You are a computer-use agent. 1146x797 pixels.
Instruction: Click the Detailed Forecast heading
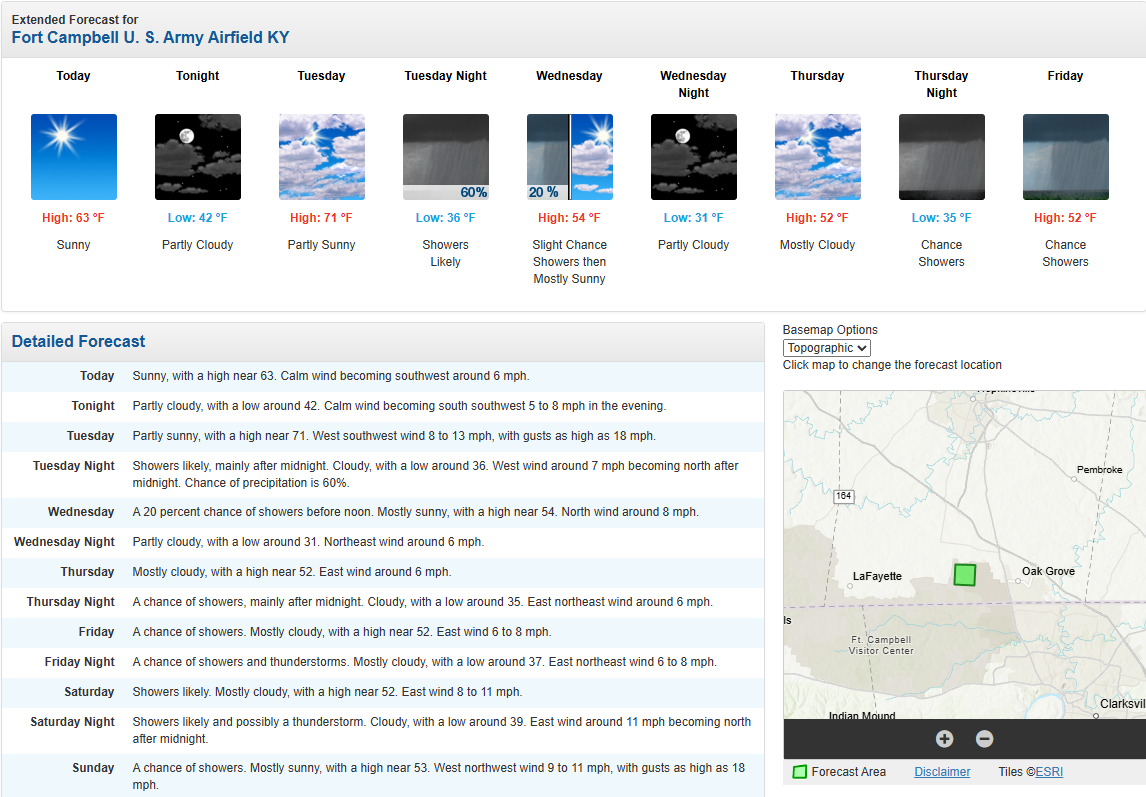click(x=79, y=342)
